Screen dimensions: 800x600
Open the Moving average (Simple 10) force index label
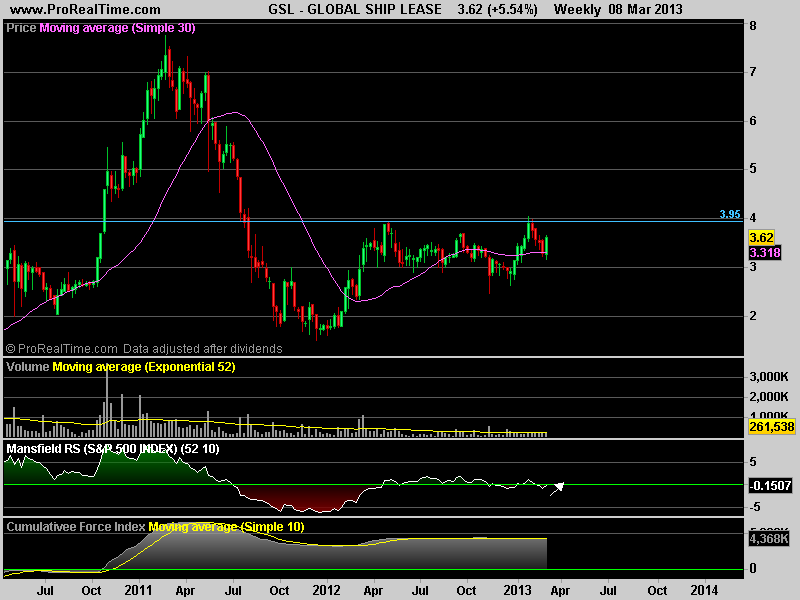(x=227, y=527)
